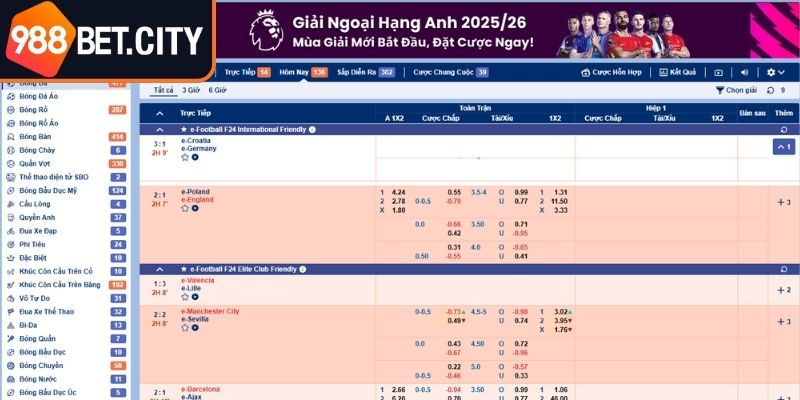Play live stream for e-Manchester City match
The height and width of the screenshot is (400, 800).
coord(195,328)
